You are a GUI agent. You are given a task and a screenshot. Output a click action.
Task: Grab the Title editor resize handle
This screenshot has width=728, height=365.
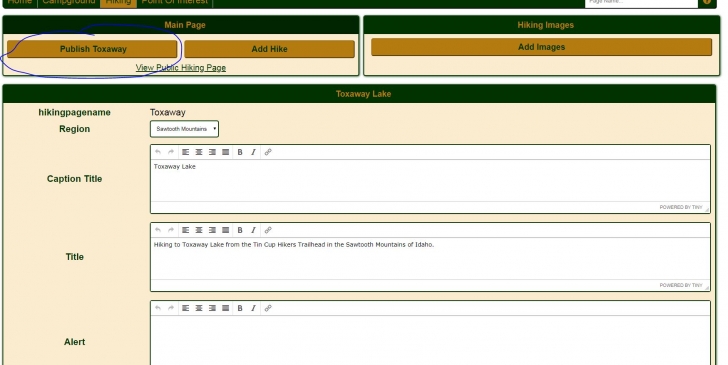point(707,287)
